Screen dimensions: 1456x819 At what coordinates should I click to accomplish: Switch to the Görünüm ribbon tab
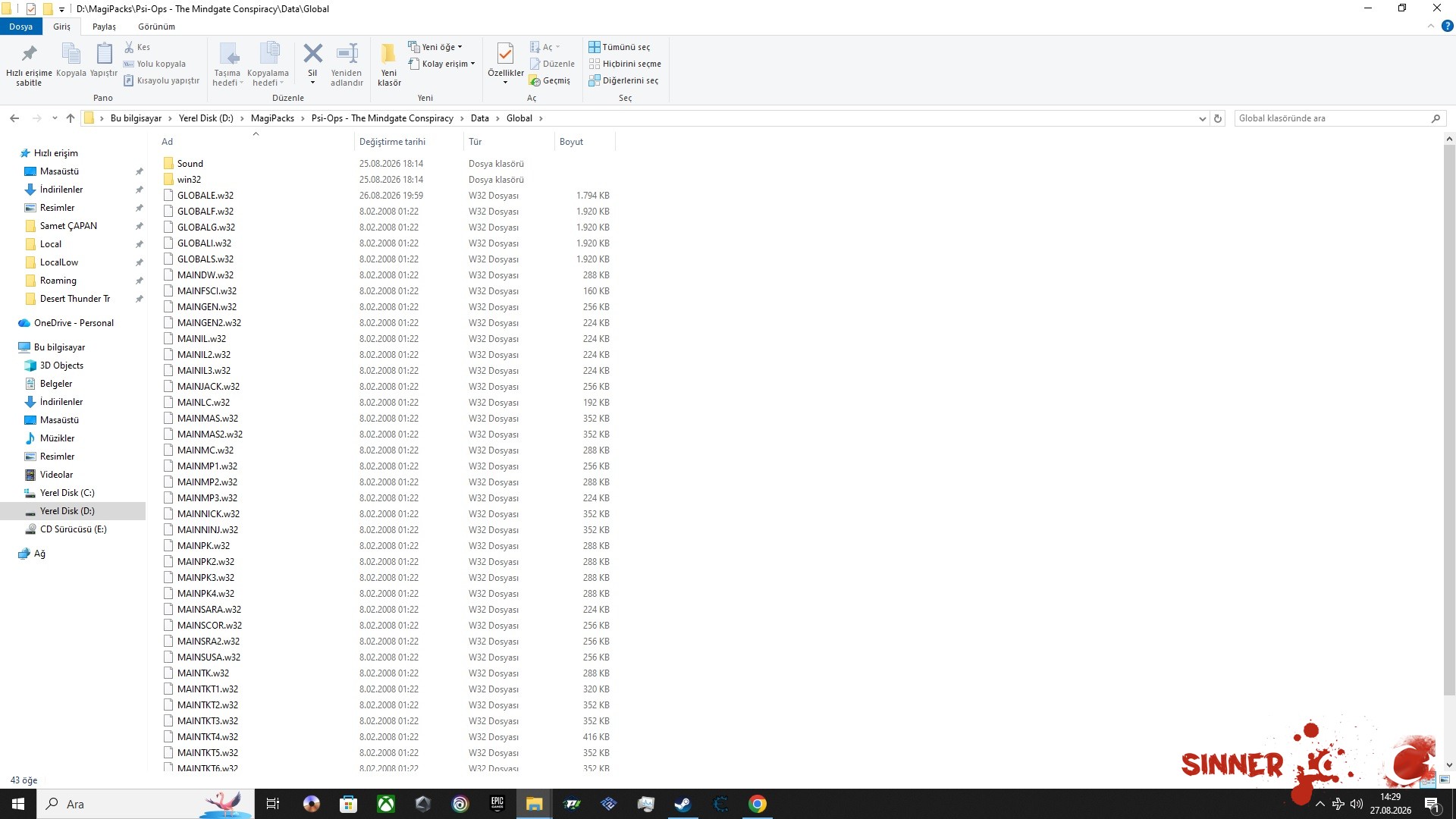(156, 27)
